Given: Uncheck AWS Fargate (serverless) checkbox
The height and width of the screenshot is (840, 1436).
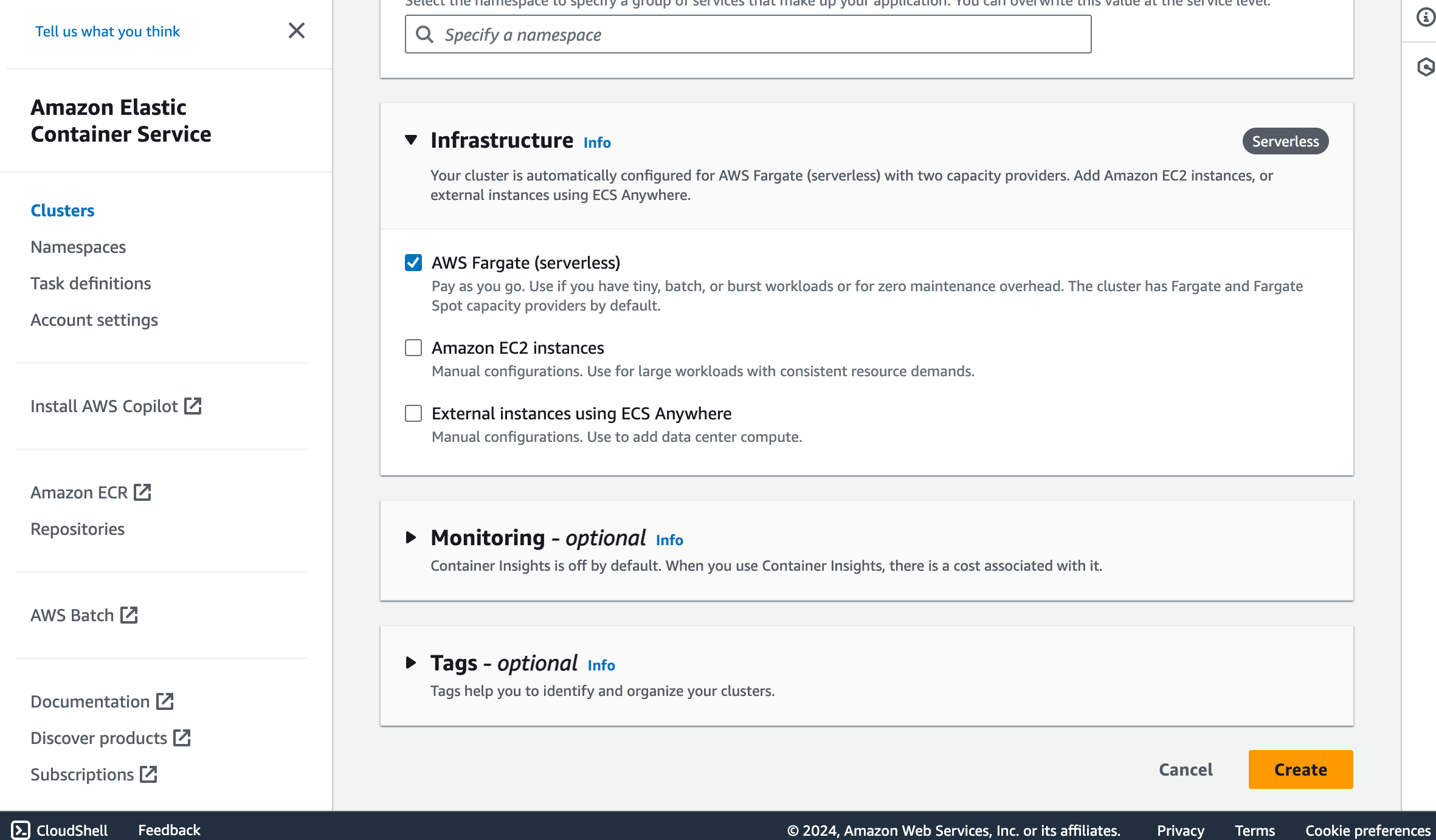Looking at the screenshot, I should click(413, 263).
